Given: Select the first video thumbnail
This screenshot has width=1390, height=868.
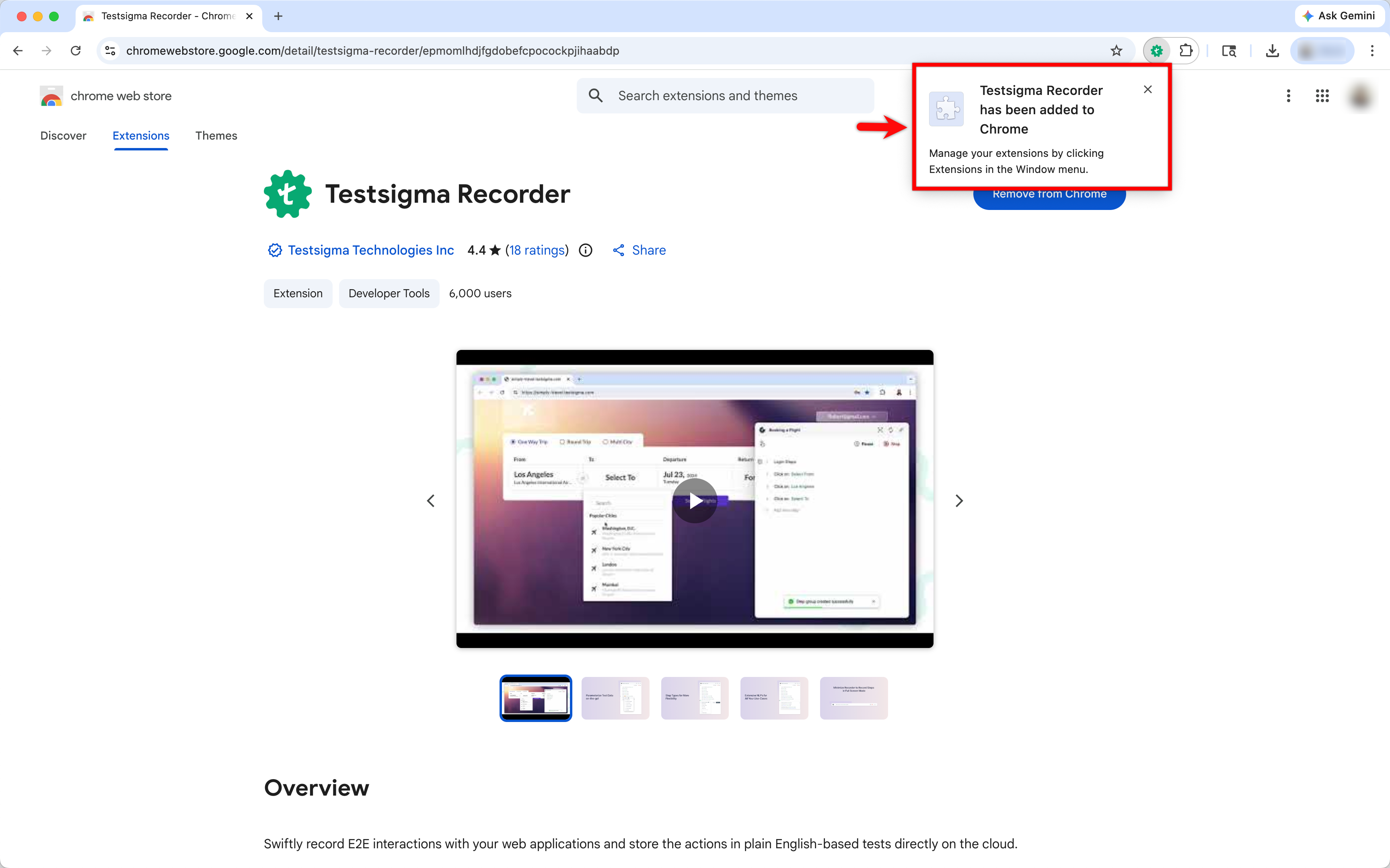Looking at the screenshot, I should [x=535, y=698].
